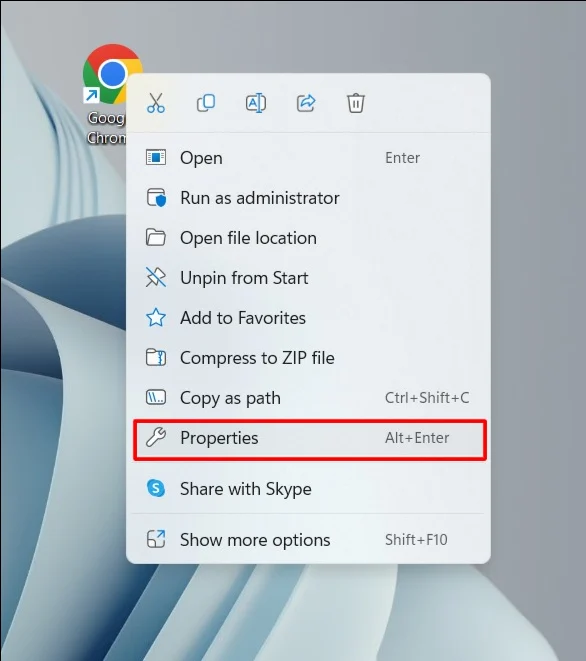Click the Share icon in the menu's top row

(x=306, y=103)
